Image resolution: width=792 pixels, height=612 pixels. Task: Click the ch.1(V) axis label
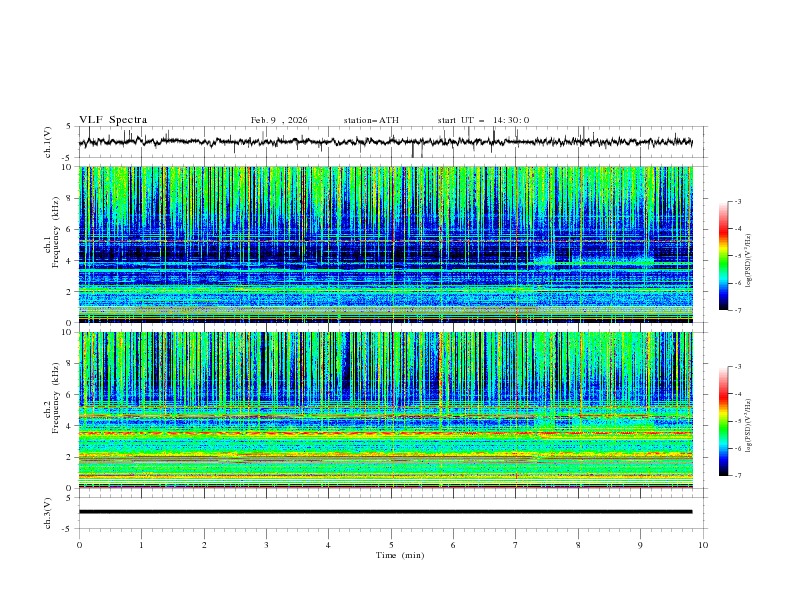(x=47, y=142)
